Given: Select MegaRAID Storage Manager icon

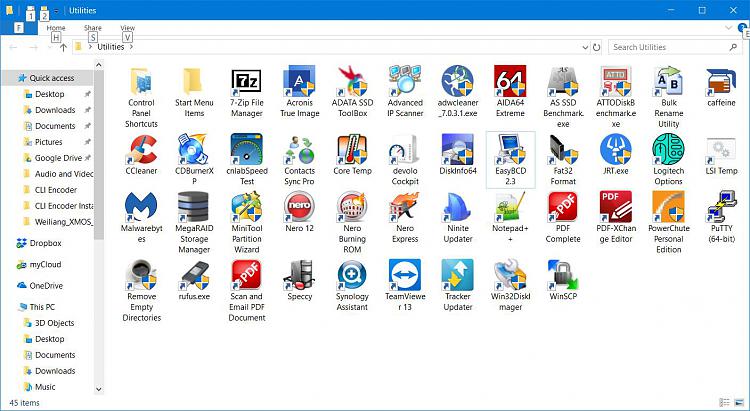Looking at the screenshot, I should tap(194, 208).
